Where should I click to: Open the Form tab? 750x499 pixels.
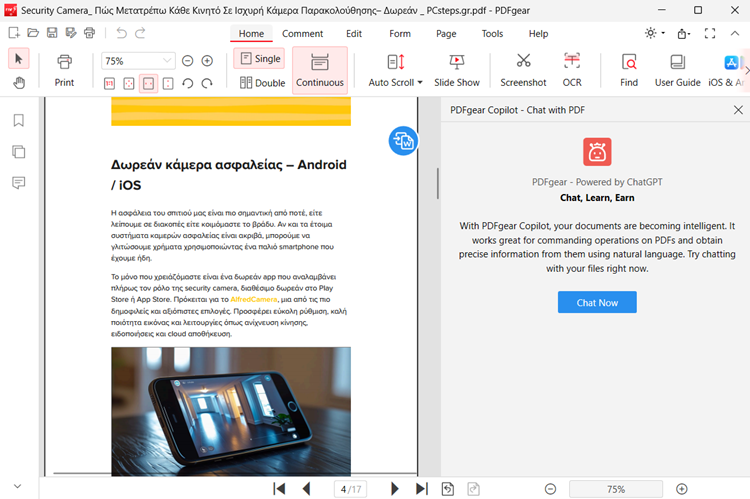point(400,33)
